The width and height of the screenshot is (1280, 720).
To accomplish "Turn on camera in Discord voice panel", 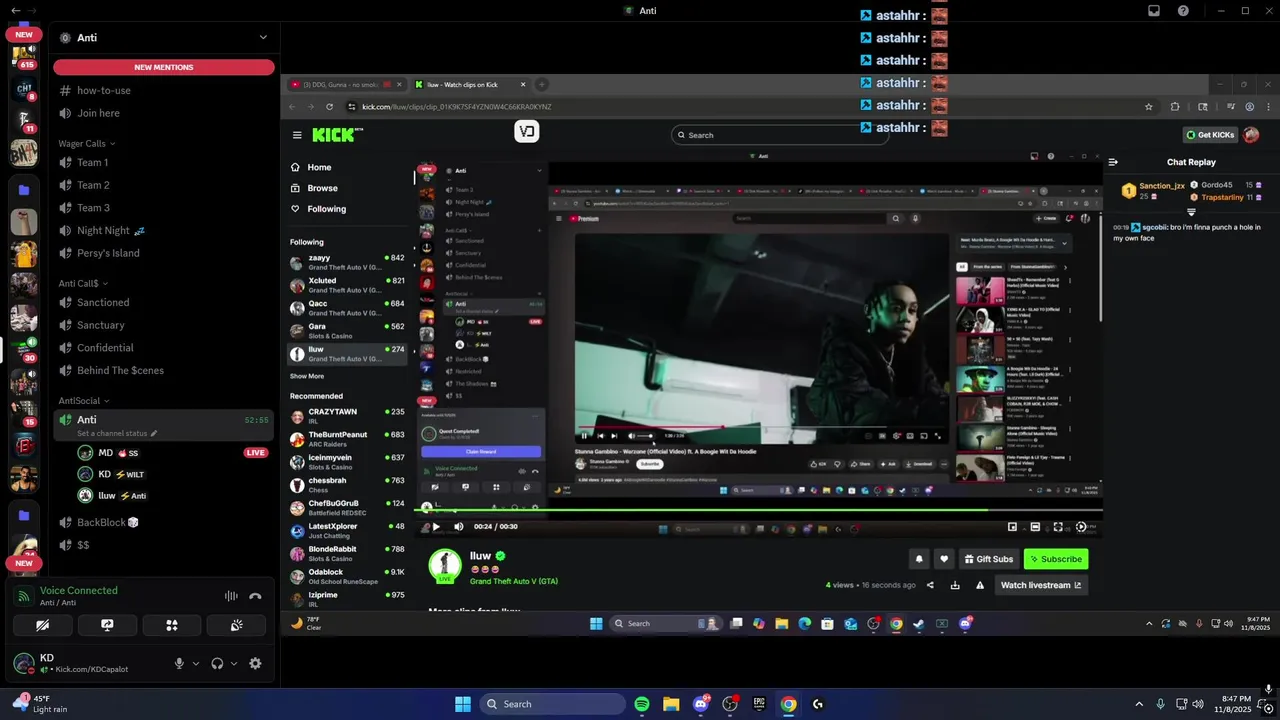I will tap(43, 625).
